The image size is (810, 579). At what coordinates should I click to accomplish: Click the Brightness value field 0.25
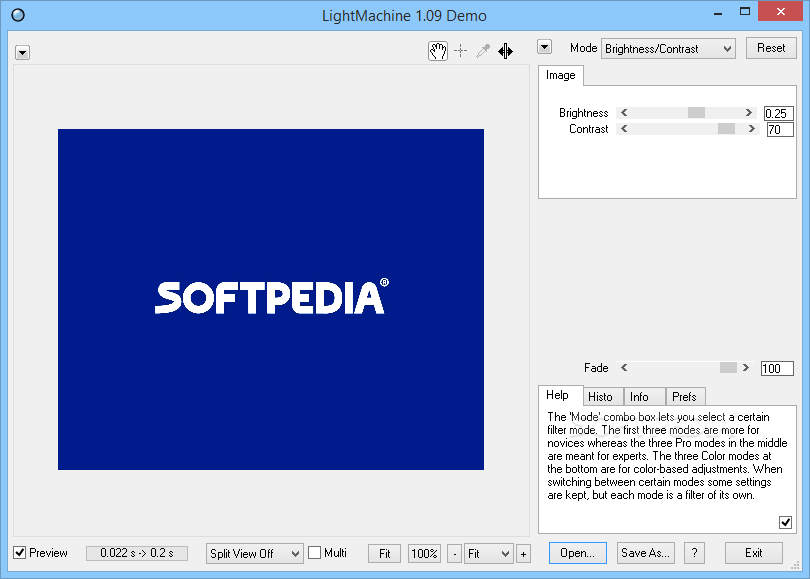[778, 113]
